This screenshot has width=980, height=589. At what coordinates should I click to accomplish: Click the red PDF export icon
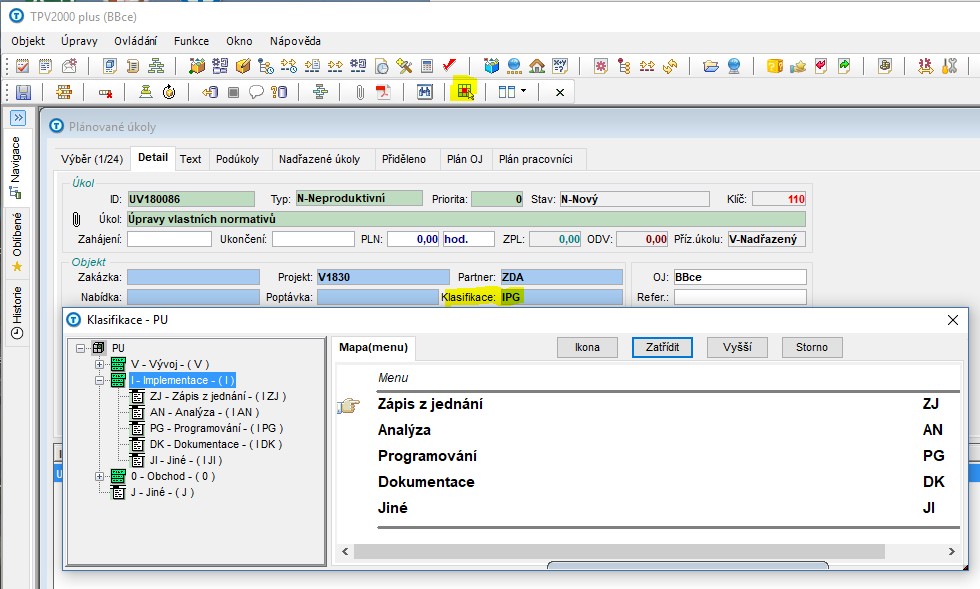click(x=383, y=92)
